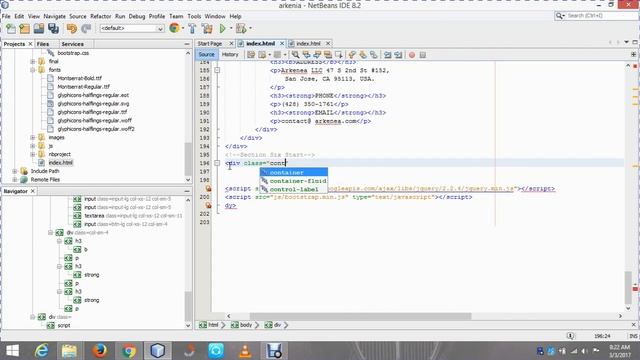This screenshot has height=360, width=640.
Task: Click the Clean and Build icon
Action: click(207, 28)
